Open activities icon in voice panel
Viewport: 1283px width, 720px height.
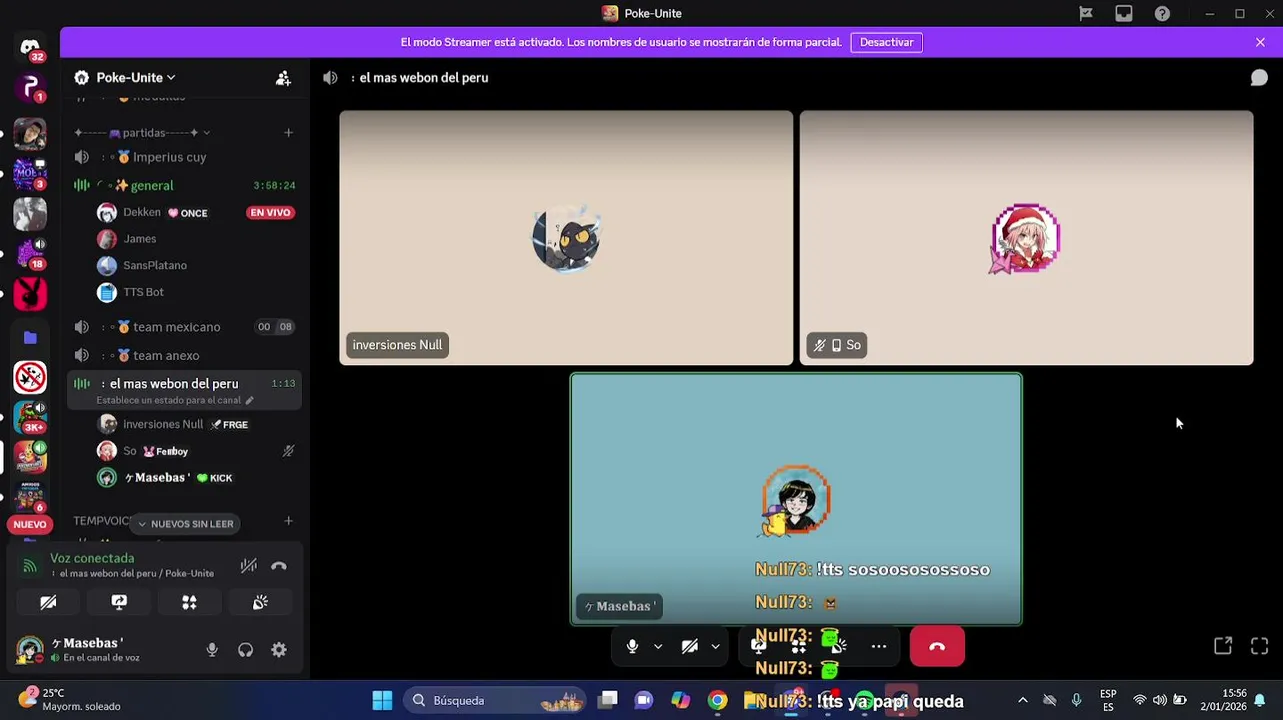click(x=189, y=602)
